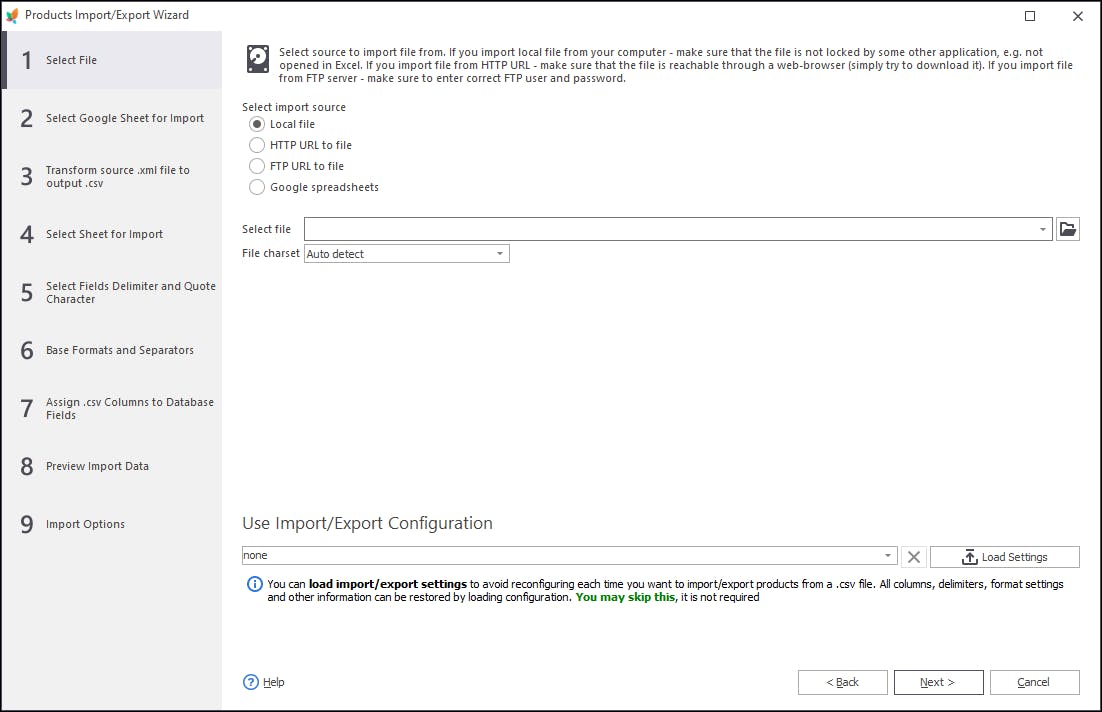1102x712 pixels.
Task: Maximize the wizard window
Action: tap(1030, 15)
